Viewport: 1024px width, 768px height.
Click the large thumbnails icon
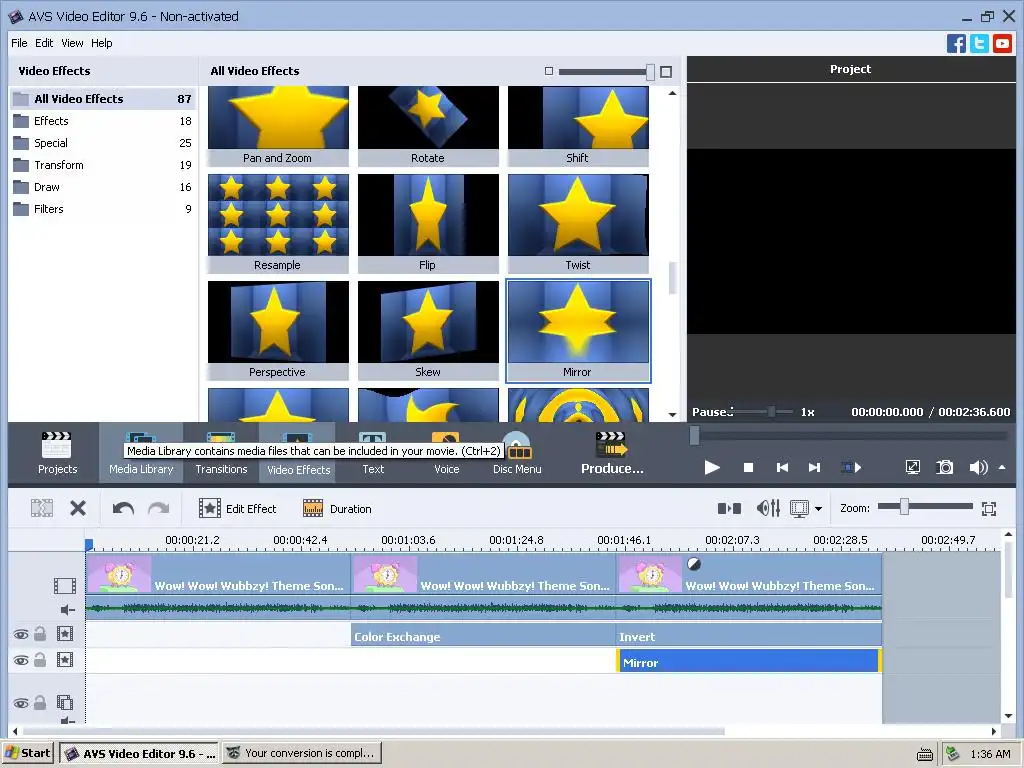pos(665,72)
